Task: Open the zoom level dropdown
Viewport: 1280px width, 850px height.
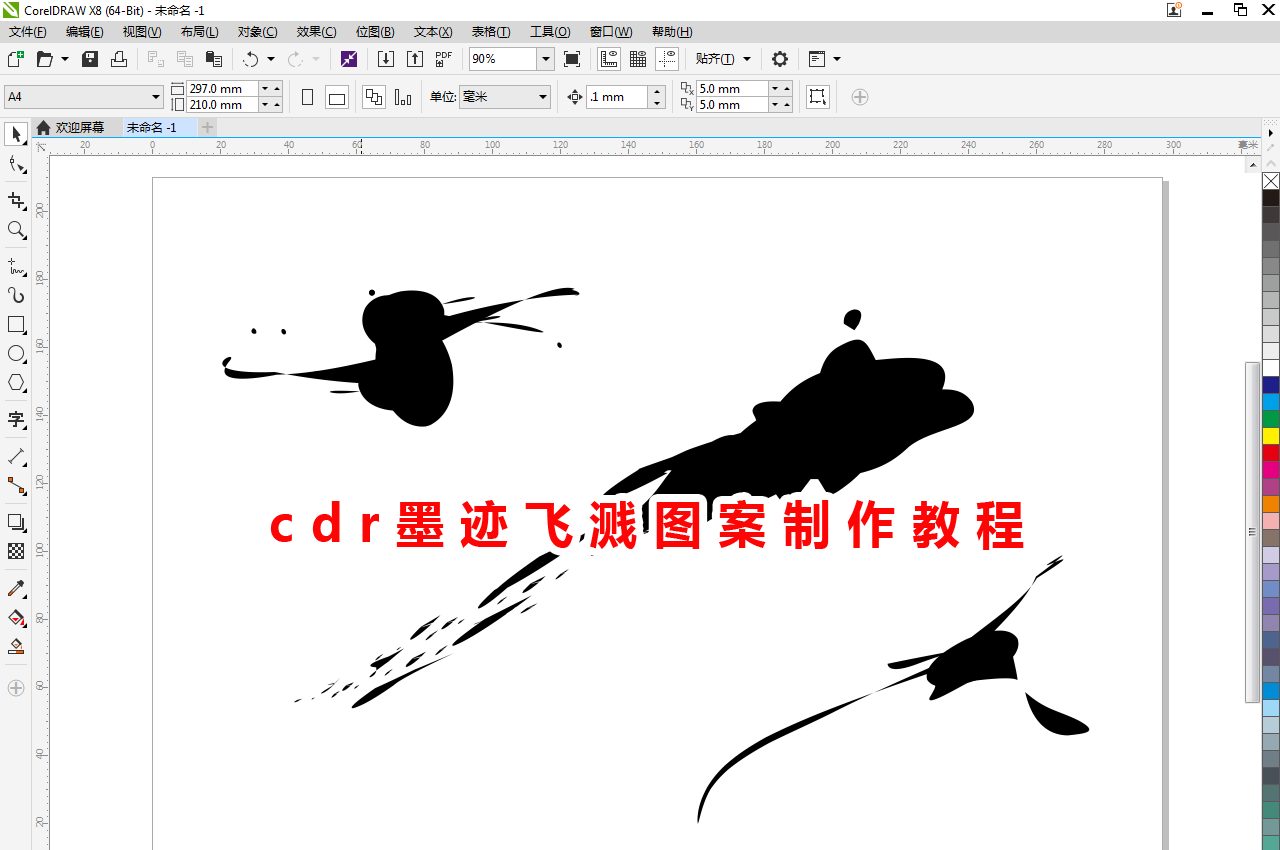Action: [x=546, y=58]
